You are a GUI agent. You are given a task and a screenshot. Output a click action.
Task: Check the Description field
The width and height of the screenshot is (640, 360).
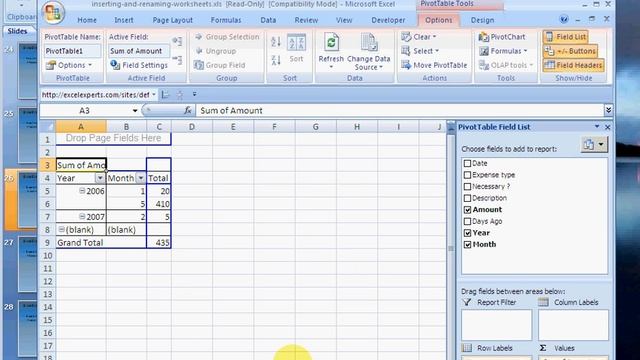tap(468, 198)
